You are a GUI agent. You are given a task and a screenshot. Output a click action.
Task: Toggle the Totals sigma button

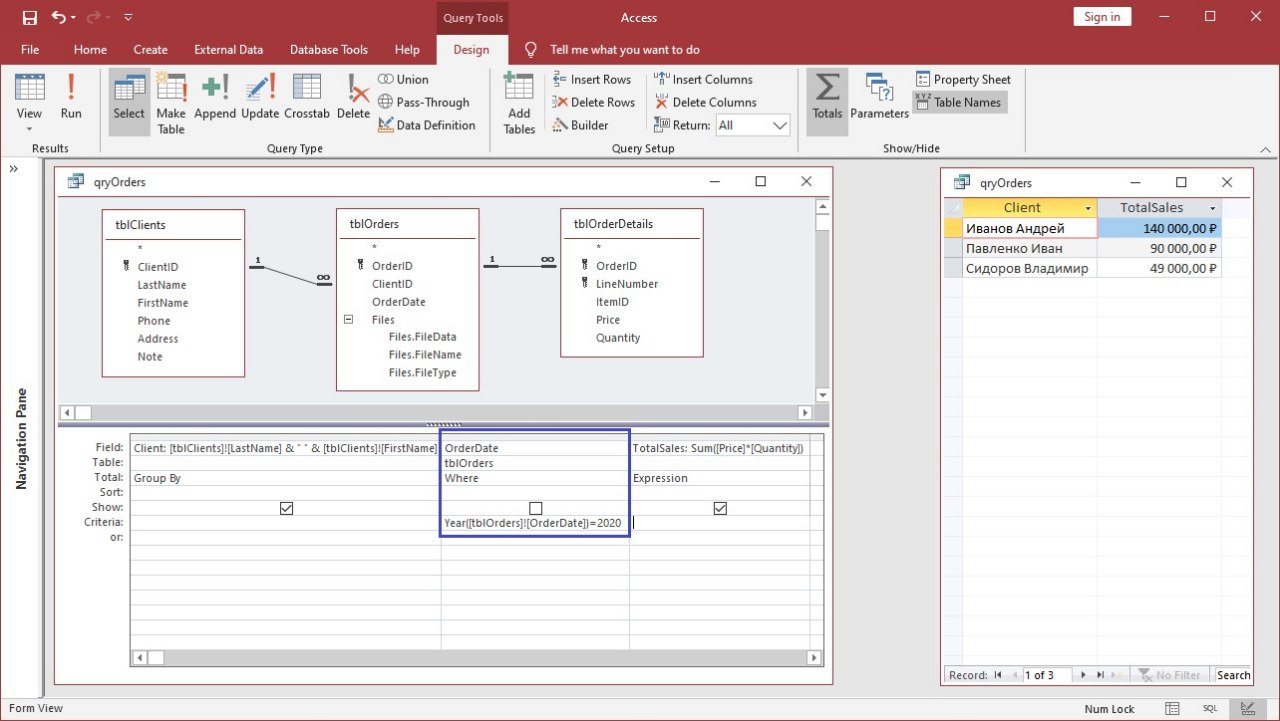[x=827, y=98]
